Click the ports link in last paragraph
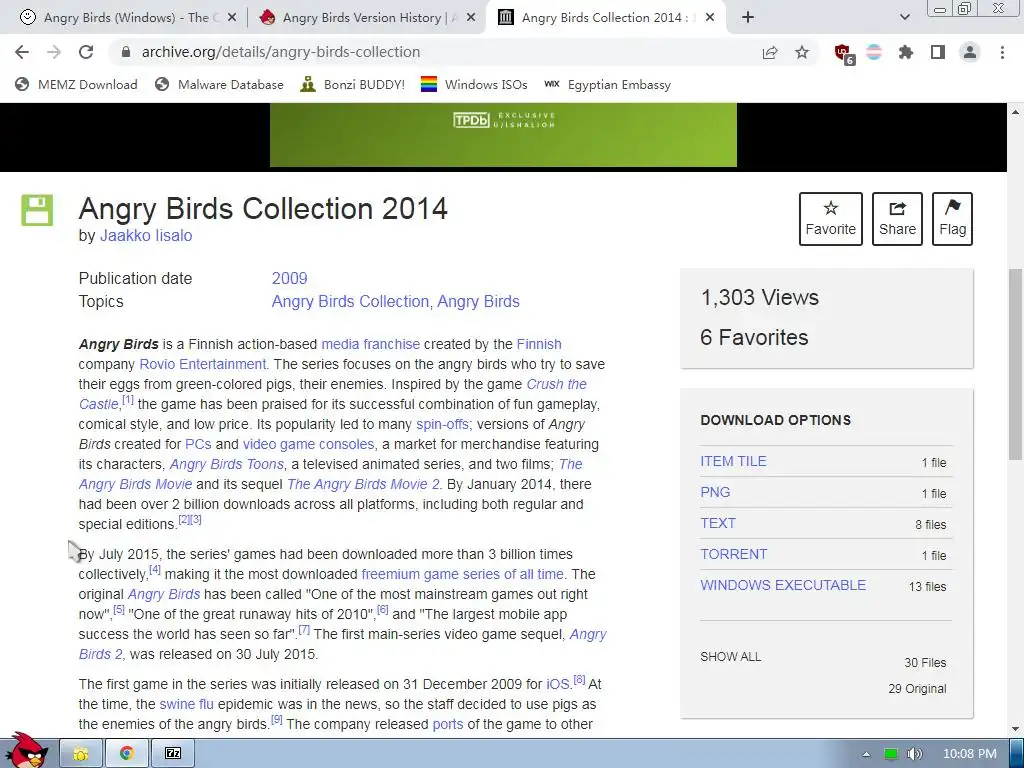Image resolution: width=1024 pixels, height=768 pixels. click(x=448, y=725)
